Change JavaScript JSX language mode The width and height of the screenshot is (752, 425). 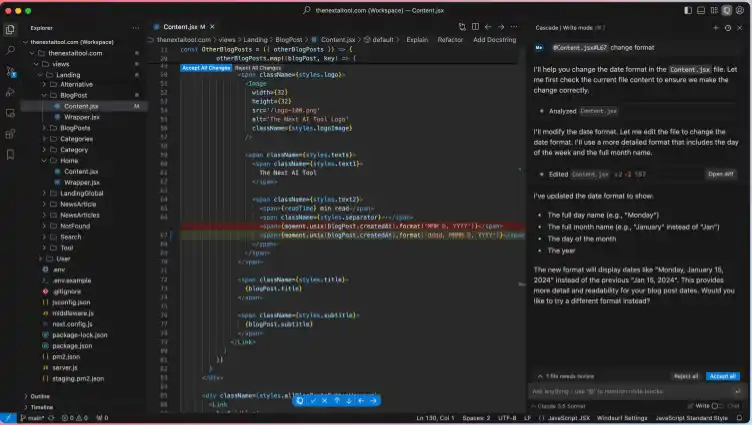(569, 418)
